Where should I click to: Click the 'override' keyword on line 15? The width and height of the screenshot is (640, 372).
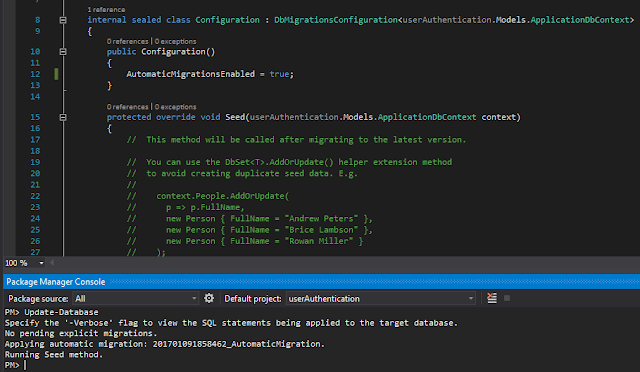coord(176,117)
